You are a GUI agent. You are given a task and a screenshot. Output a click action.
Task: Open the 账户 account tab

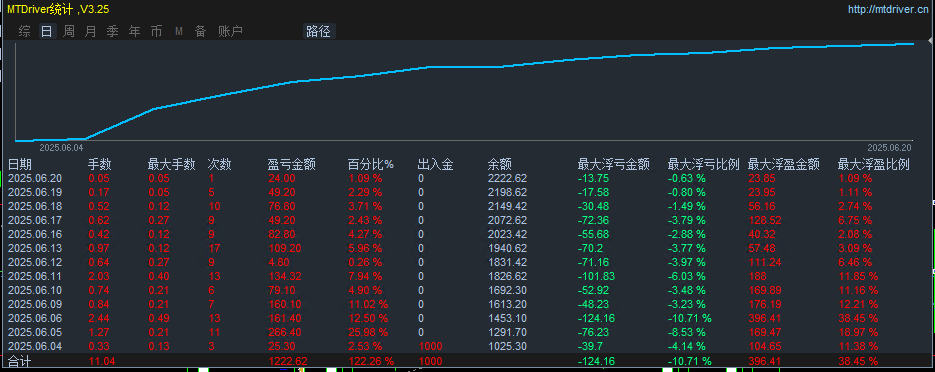230,32
